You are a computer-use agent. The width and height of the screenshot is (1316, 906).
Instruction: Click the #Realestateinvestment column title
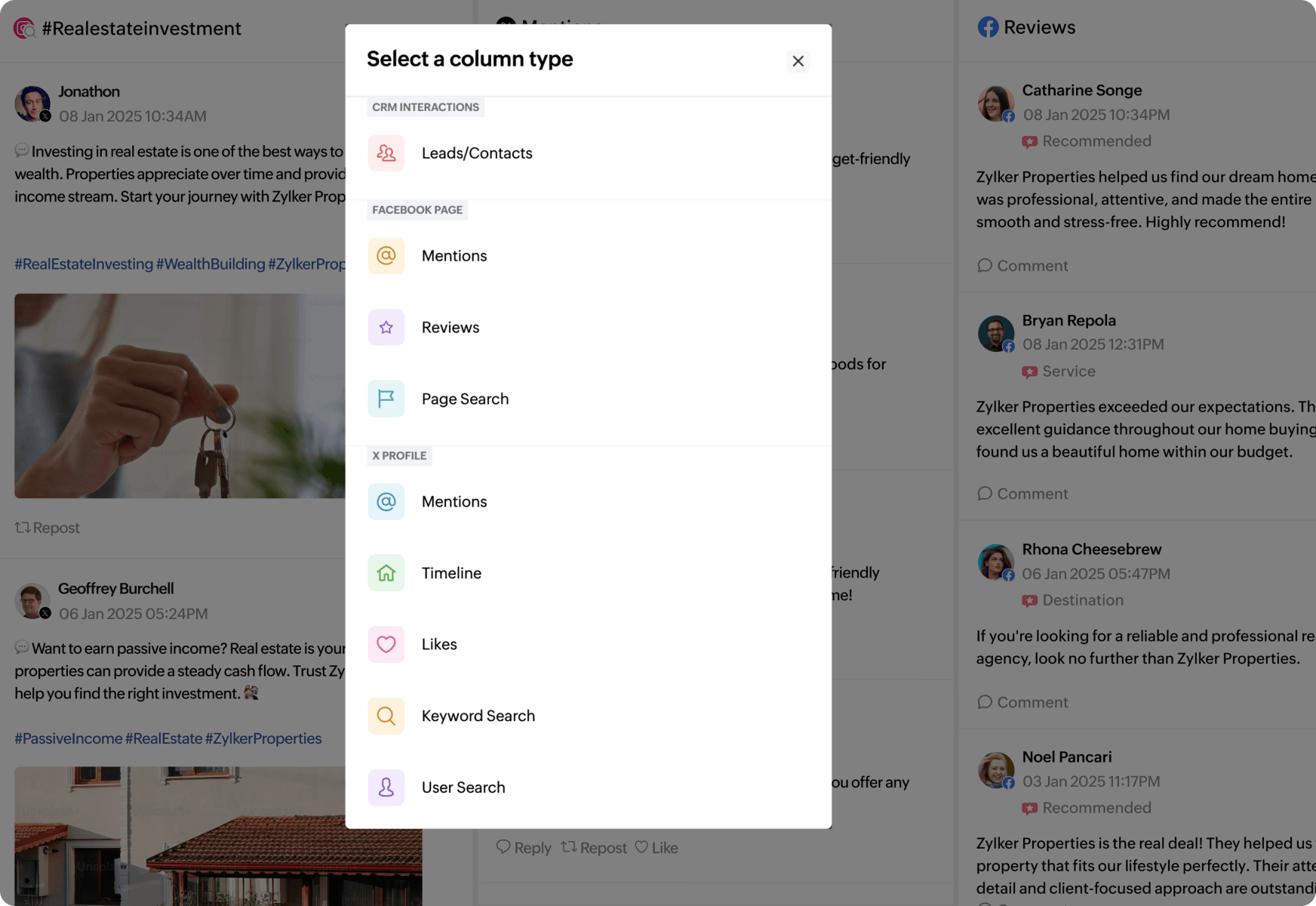142,29
